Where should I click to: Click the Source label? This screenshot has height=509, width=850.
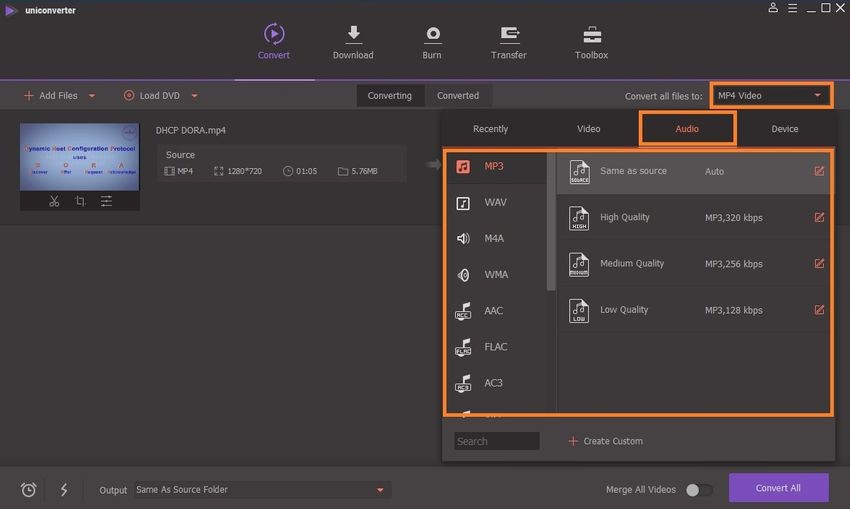[x=181, y=155]
